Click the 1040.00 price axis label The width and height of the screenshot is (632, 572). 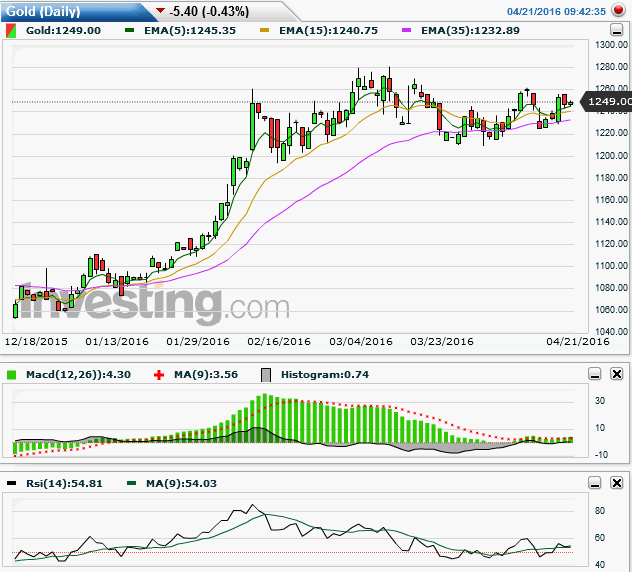click(x=611, y=332)
